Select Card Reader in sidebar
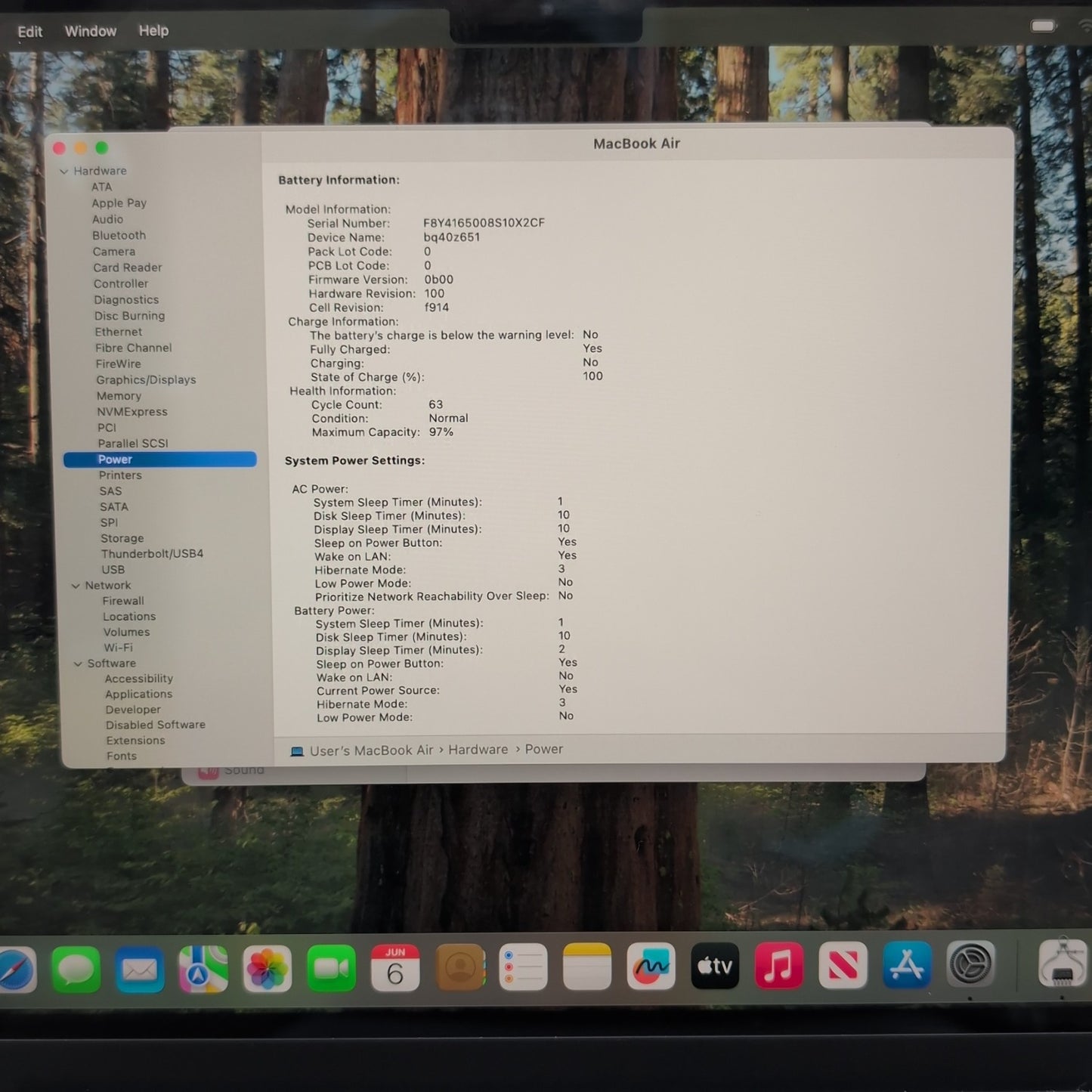Image resolution: width=1092 pixels, height=1092 pixels. pos(128,268)
